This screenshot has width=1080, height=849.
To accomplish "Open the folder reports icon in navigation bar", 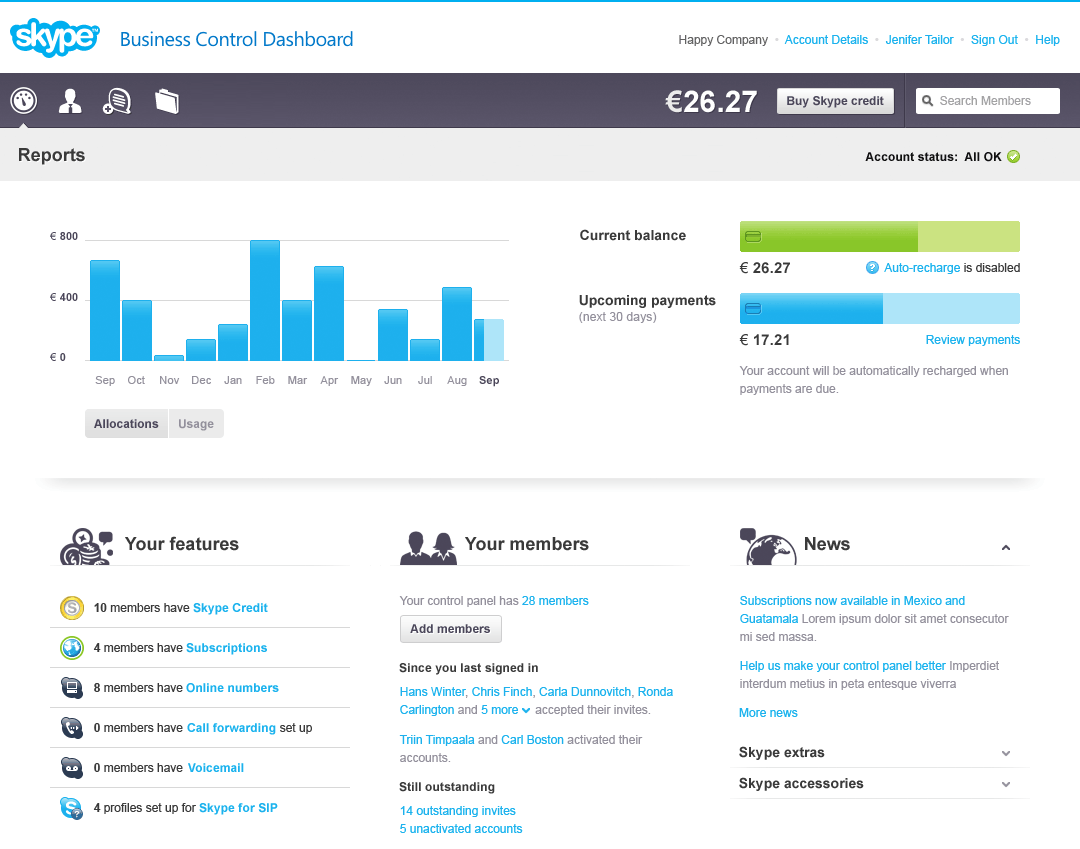I will pos(167,100).
